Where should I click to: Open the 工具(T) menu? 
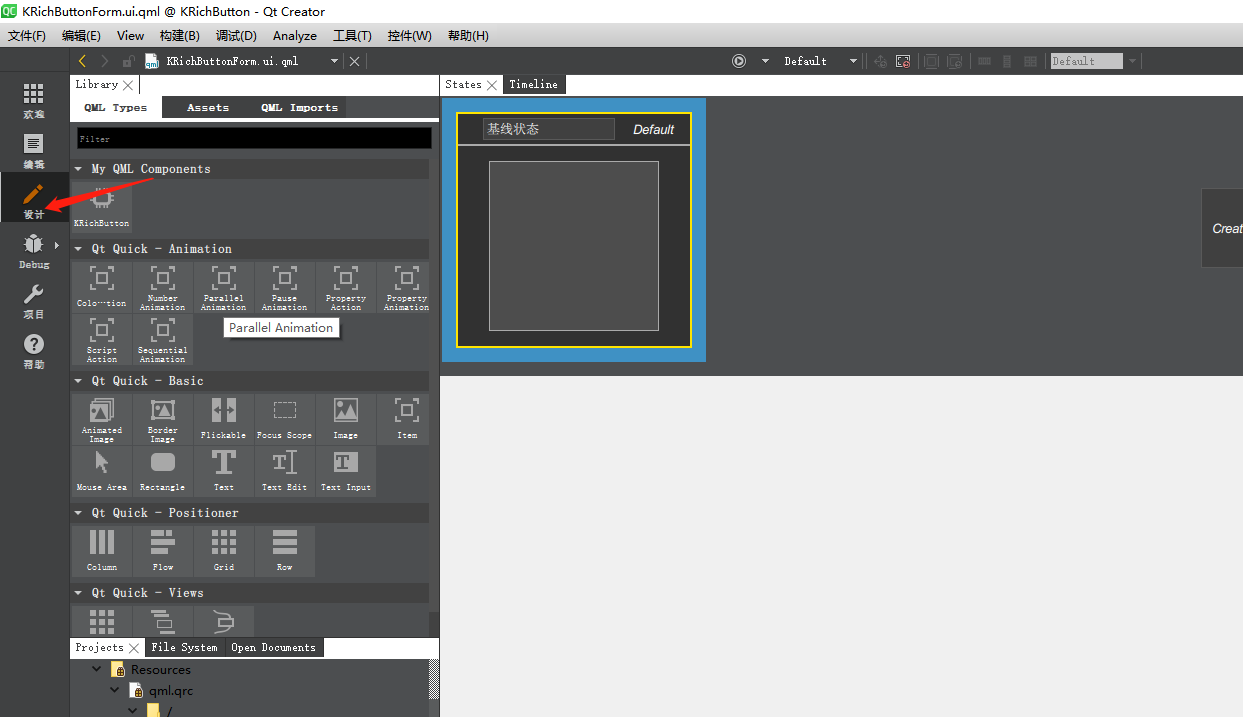(351, 35)
